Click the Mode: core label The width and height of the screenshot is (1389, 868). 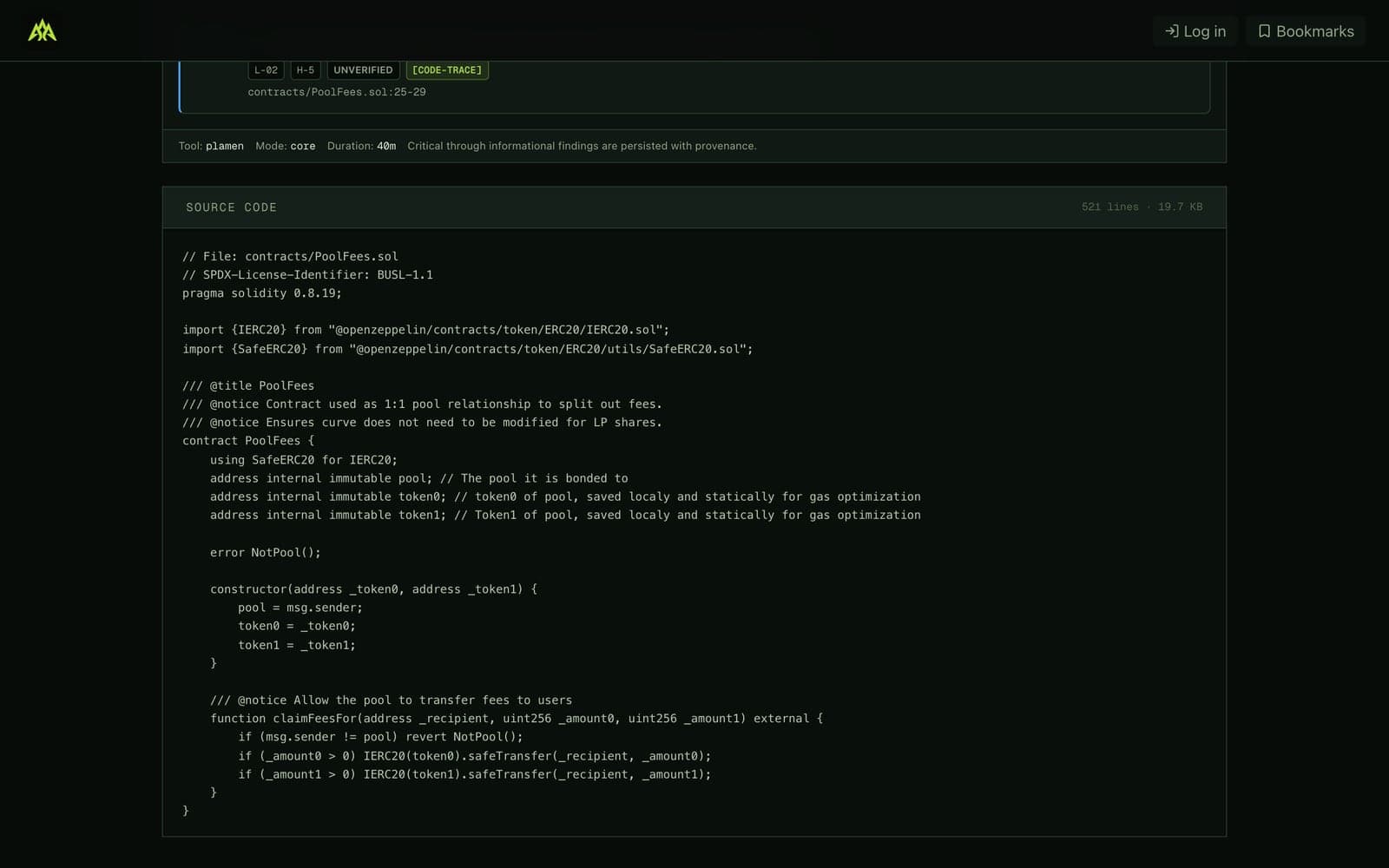(x=286, y=146)
